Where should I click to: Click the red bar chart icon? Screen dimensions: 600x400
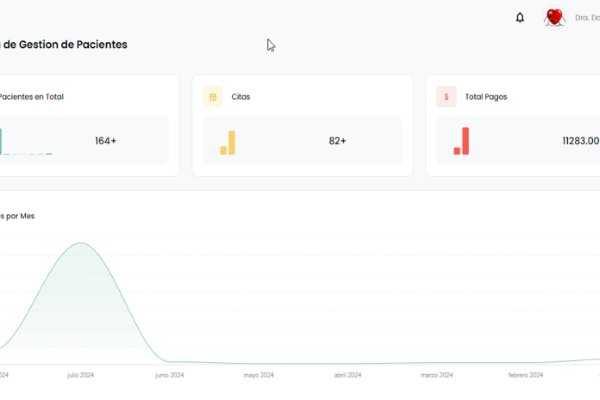[461, 142]
